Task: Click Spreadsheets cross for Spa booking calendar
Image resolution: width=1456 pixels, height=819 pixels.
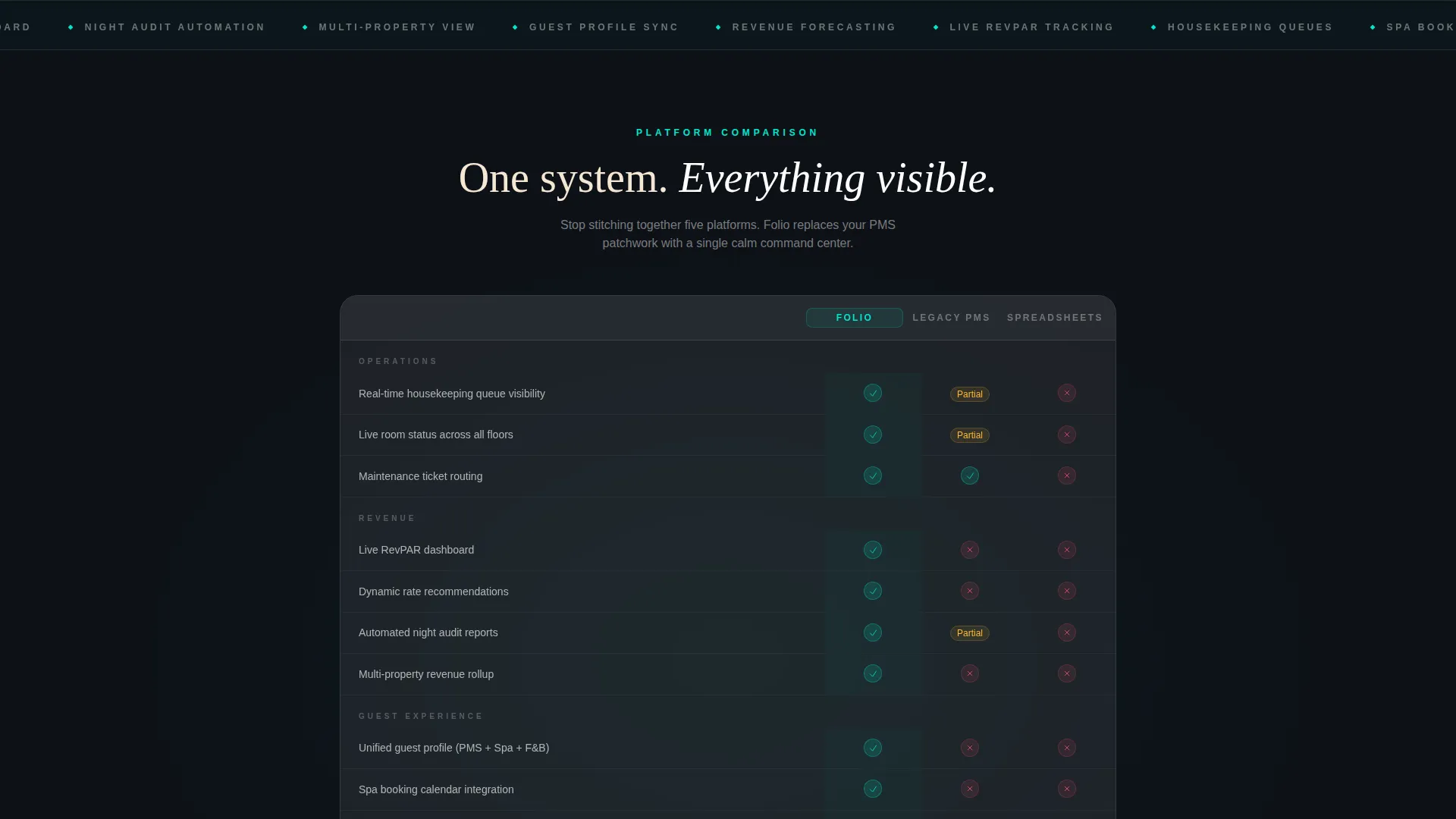Action: pos(1067,789)
